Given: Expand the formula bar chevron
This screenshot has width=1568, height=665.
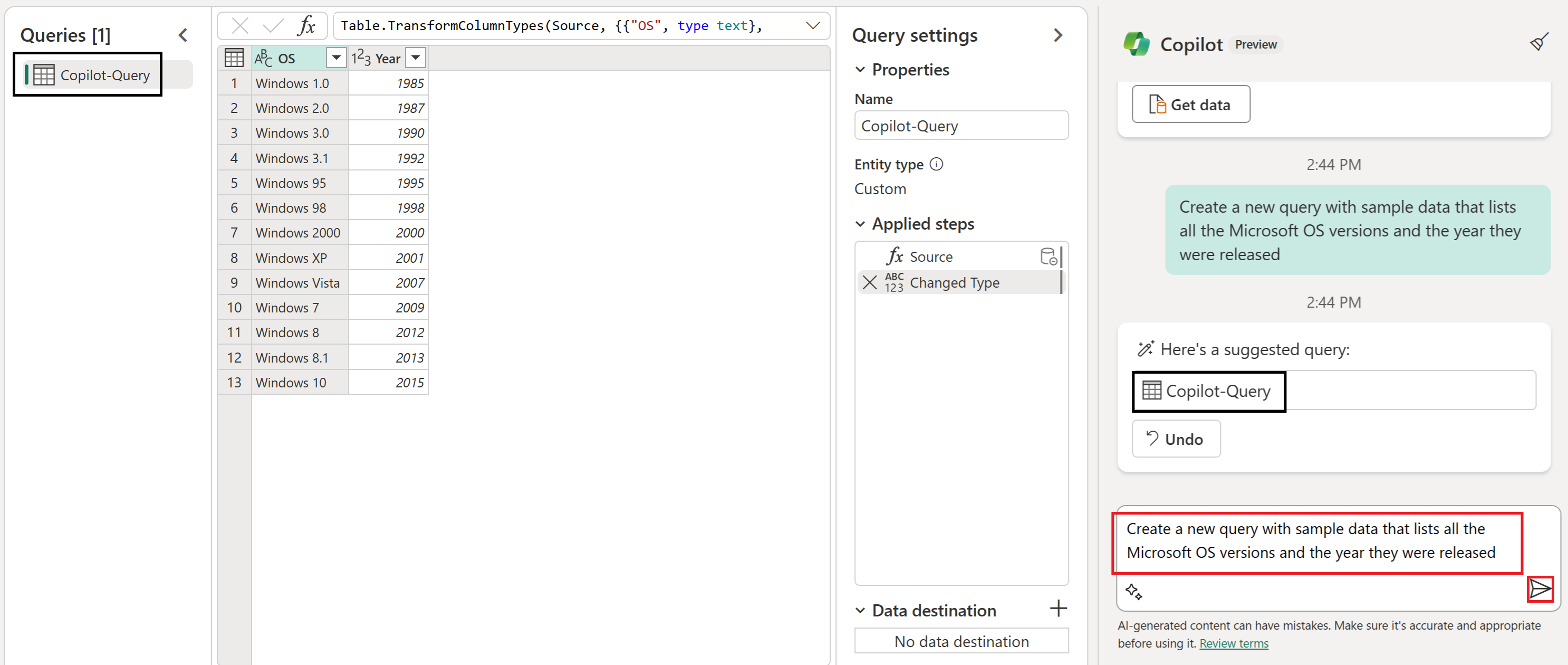Looking at the screenshot, I should (813, 25).
